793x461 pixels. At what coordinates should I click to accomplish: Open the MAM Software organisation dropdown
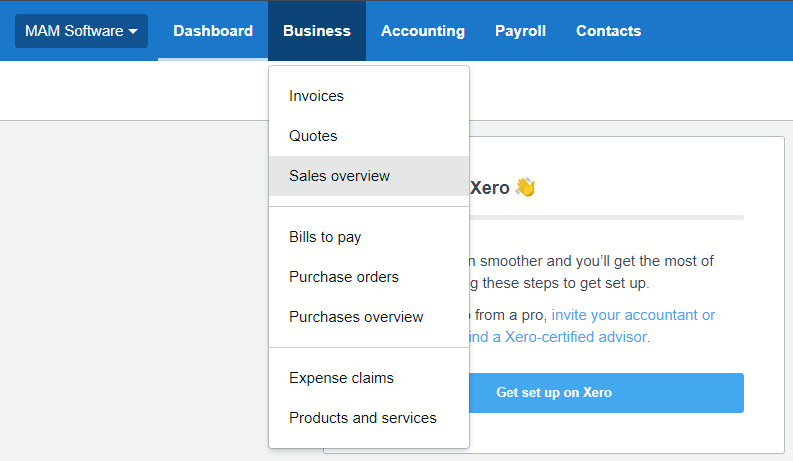click(80, 31)
